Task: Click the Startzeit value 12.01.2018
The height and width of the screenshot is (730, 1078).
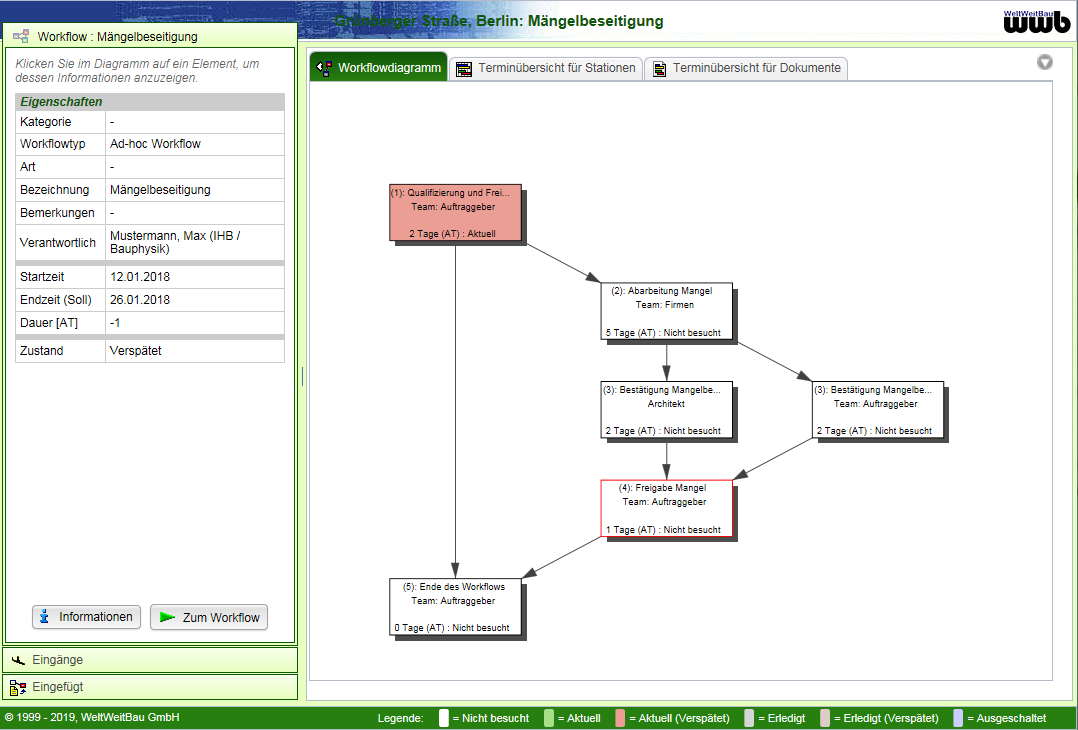Action: pos(140,277)
